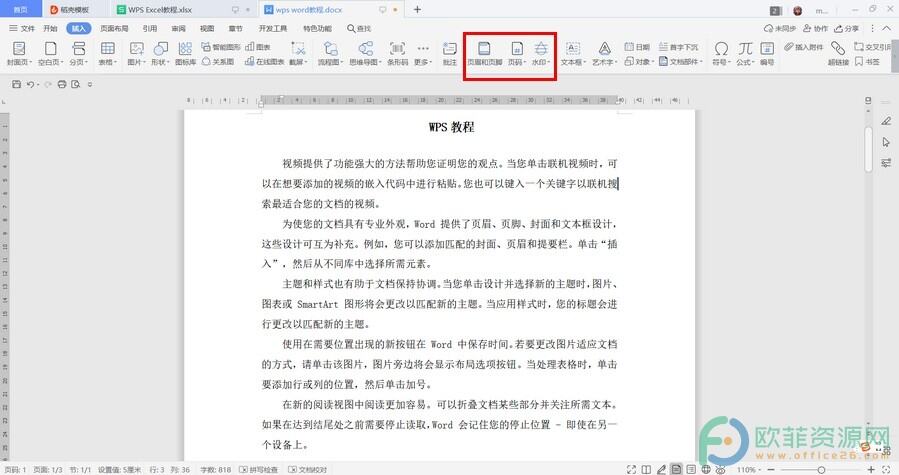Open the 分页 page break options
Viewport: 899px width, 475px height.
click(x=78, y=53)
